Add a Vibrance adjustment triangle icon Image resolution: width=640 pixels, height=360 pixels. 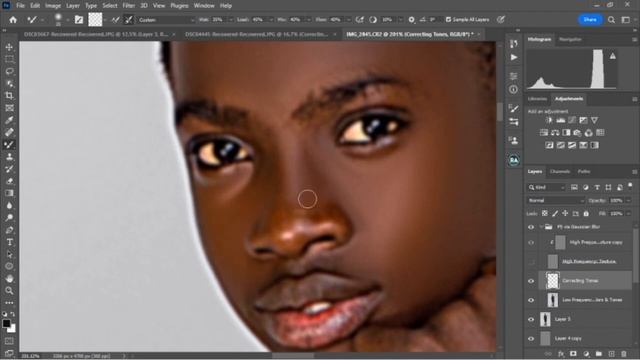pos(595,120)
